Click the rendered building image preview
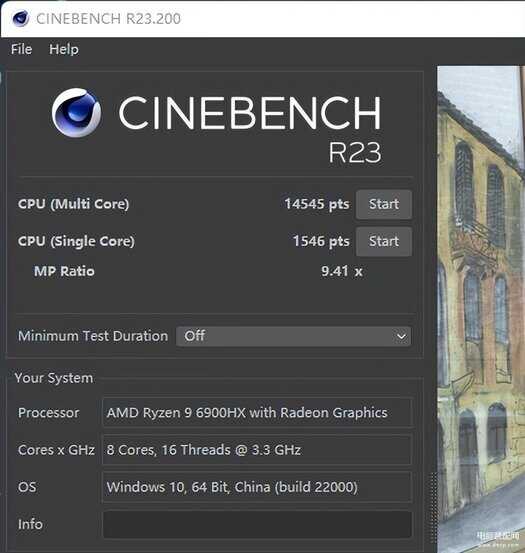 point(481,309)
